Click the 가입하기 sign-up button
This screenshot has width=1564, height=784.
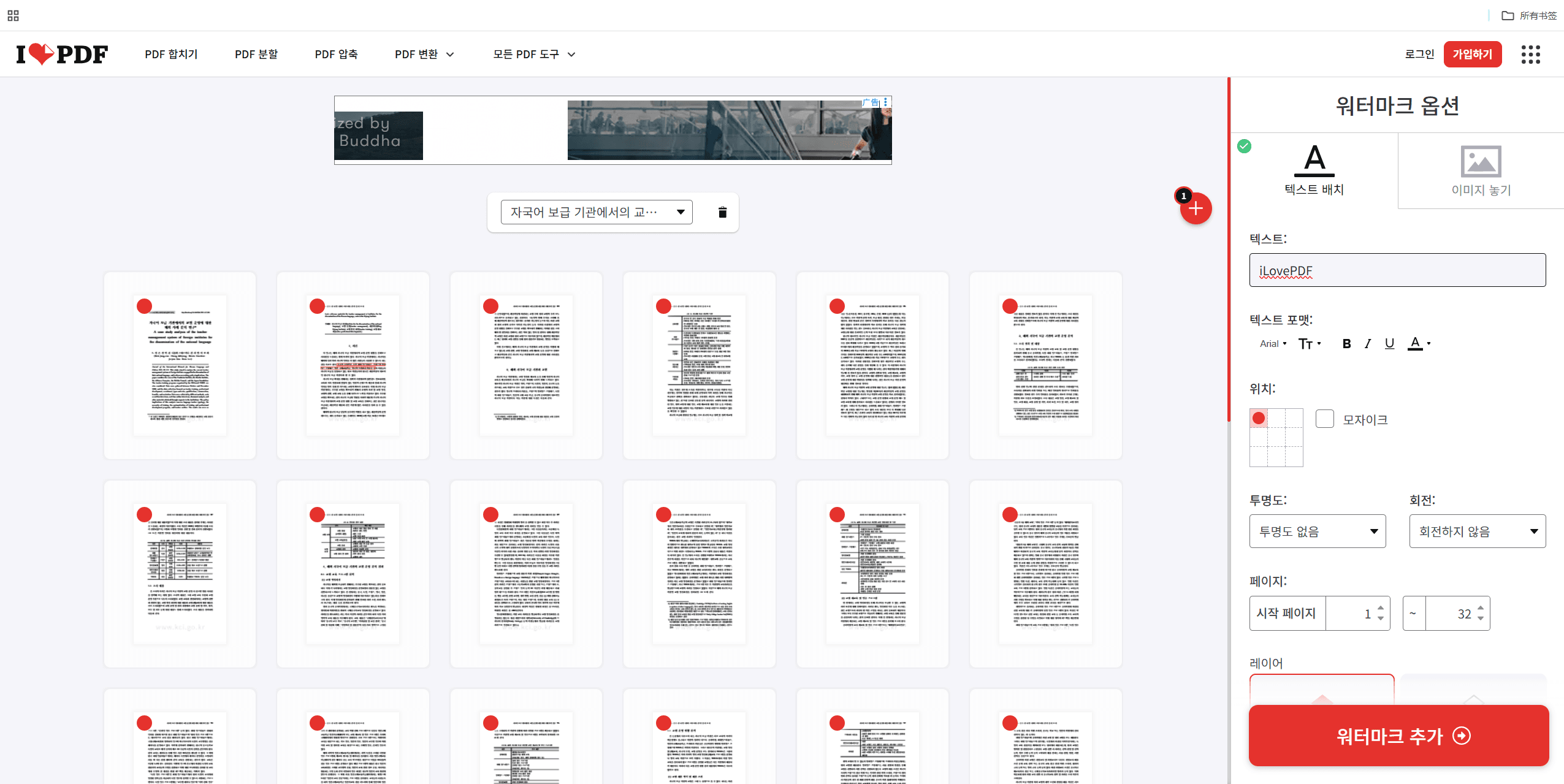click(x=1472, y=54)
